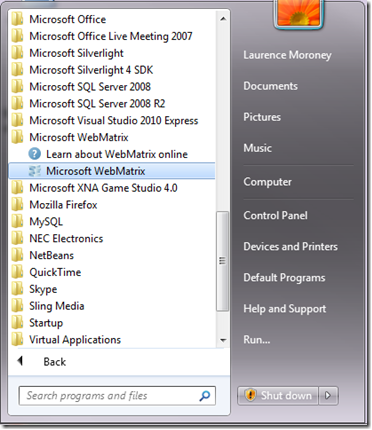Open the Laurence Moroney user folder
The width and height of the screenshot is (372, 430).
pyautogui.click(x=287, y=55)
